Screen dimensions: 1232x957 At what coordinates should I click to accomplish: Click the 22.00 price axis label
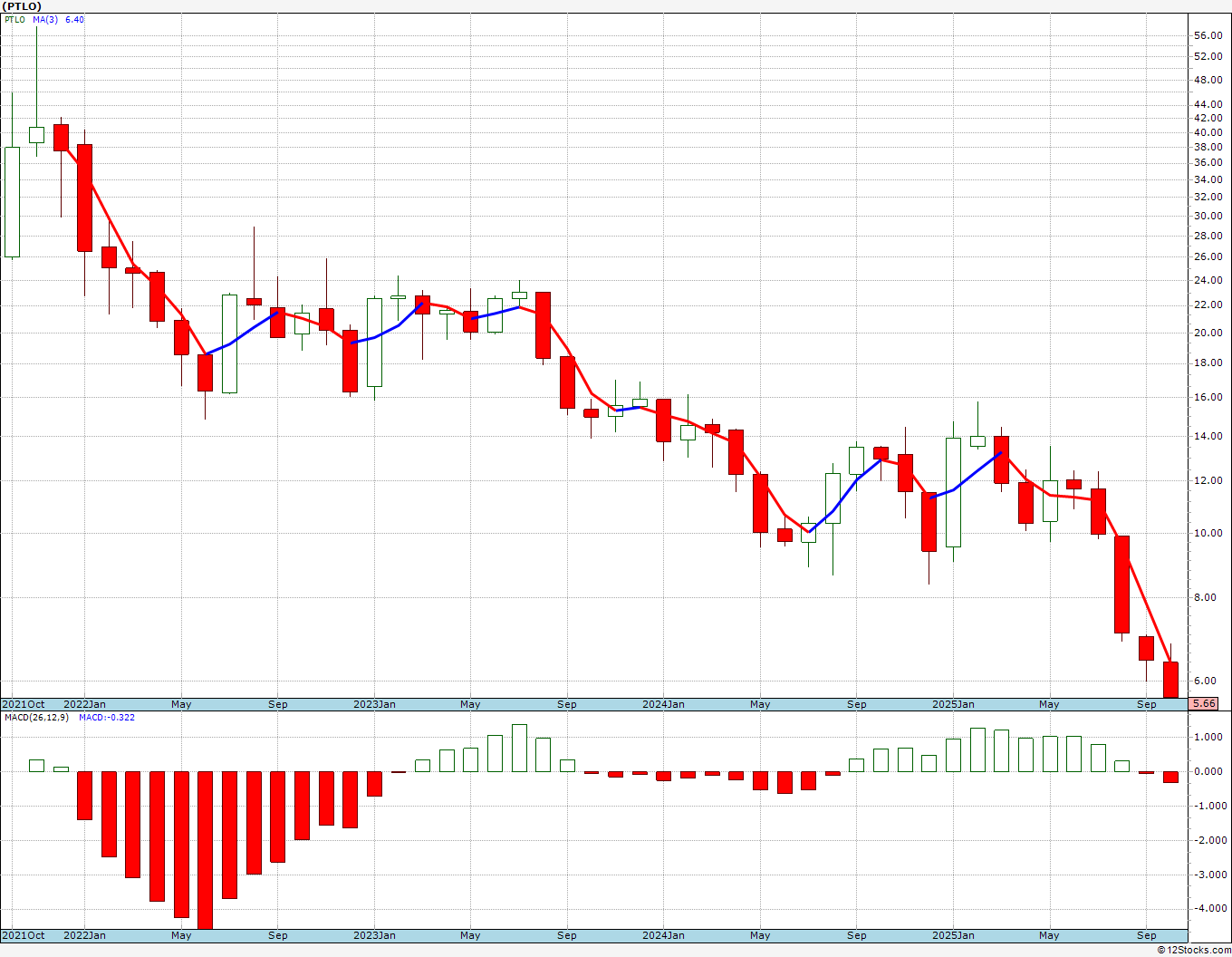(x=1208, y=304)
